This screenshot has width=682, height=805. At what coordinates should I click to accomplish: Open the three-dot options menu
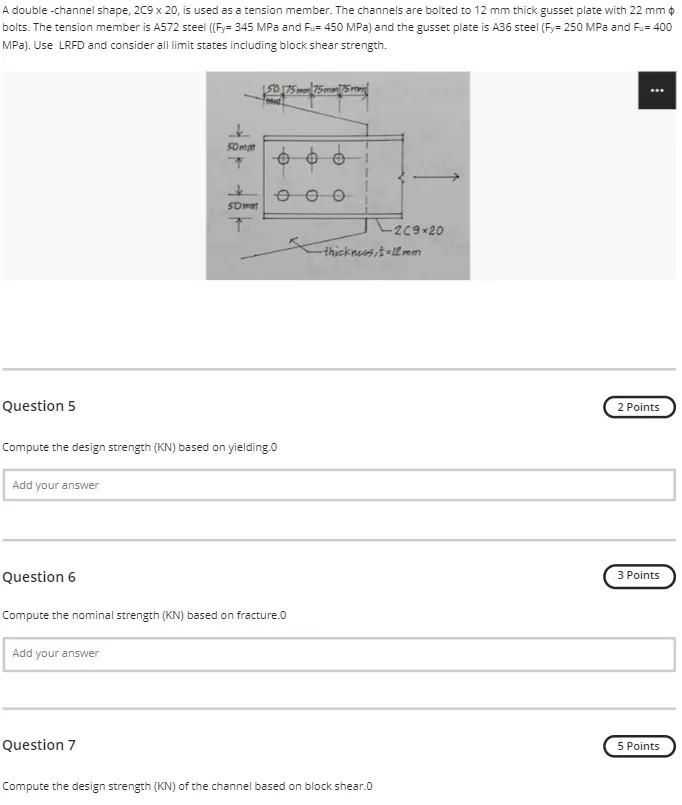[x=657, y=89]
